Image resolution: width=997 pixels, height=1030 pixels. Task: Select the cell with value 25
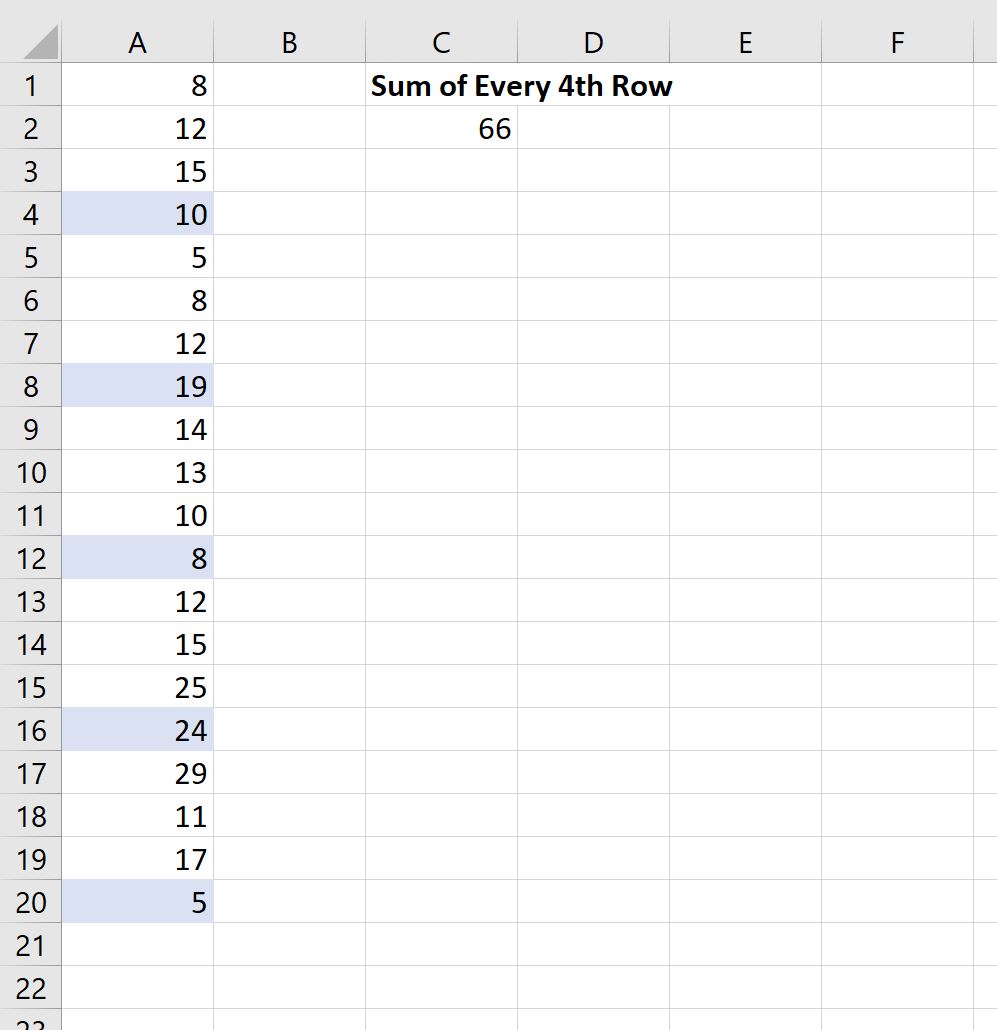(138, 688)
